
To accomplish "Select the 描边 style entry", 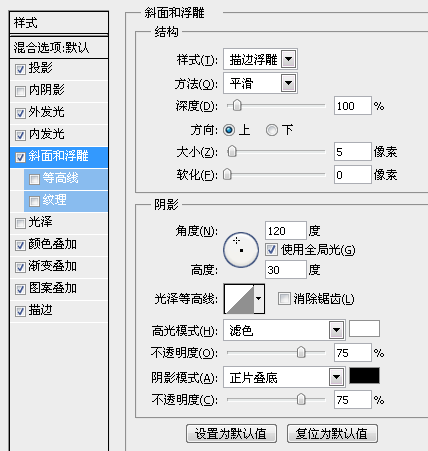I will pos(59,311).
